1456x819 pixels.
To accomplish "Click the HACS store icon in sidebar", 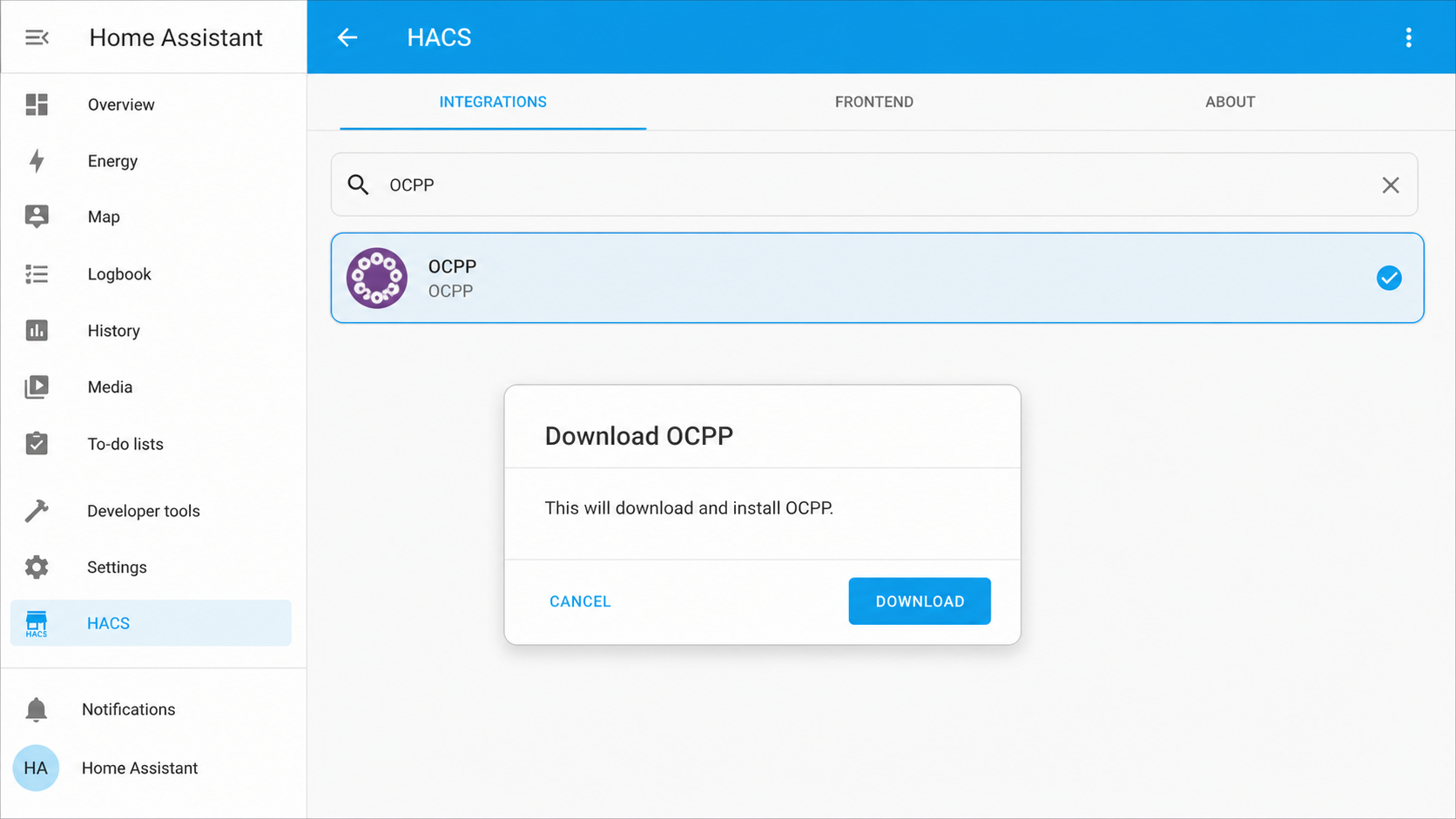I will (37, 623).
